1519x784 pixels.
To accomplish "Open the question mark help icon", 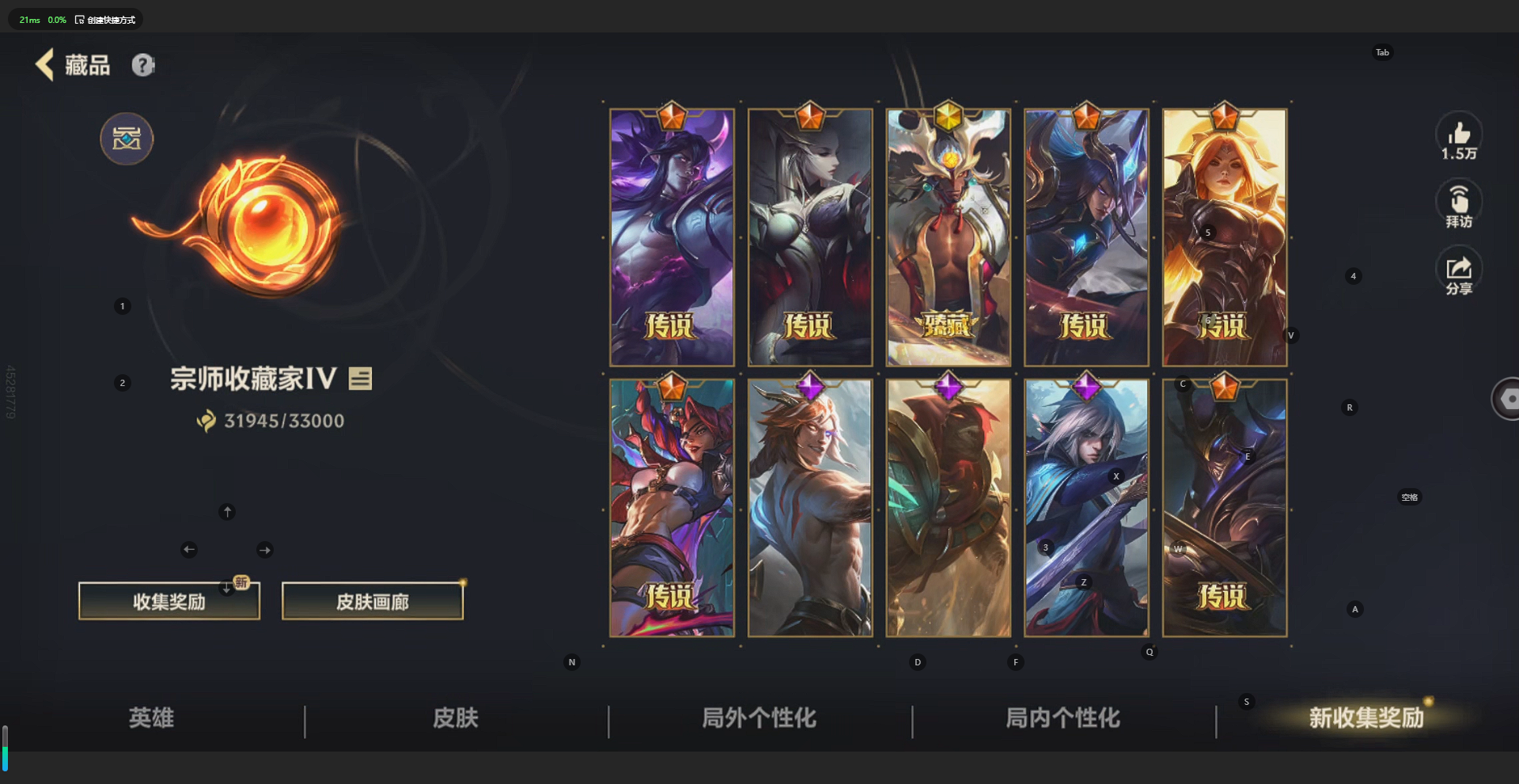I will point(143,65).
